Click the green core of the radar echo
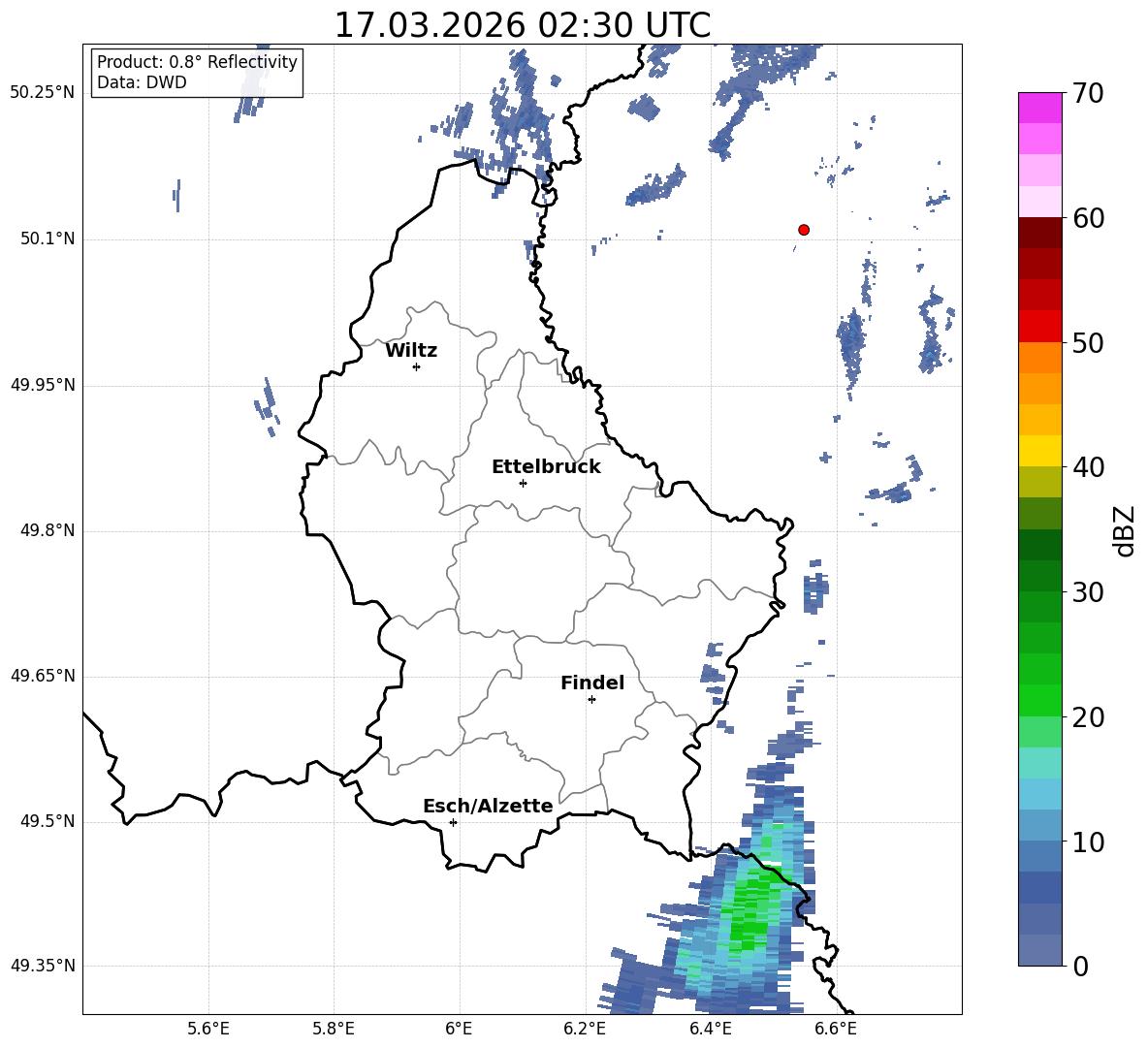The height and width of the screenshot is (1048, 1148). [x=751, y=907]
